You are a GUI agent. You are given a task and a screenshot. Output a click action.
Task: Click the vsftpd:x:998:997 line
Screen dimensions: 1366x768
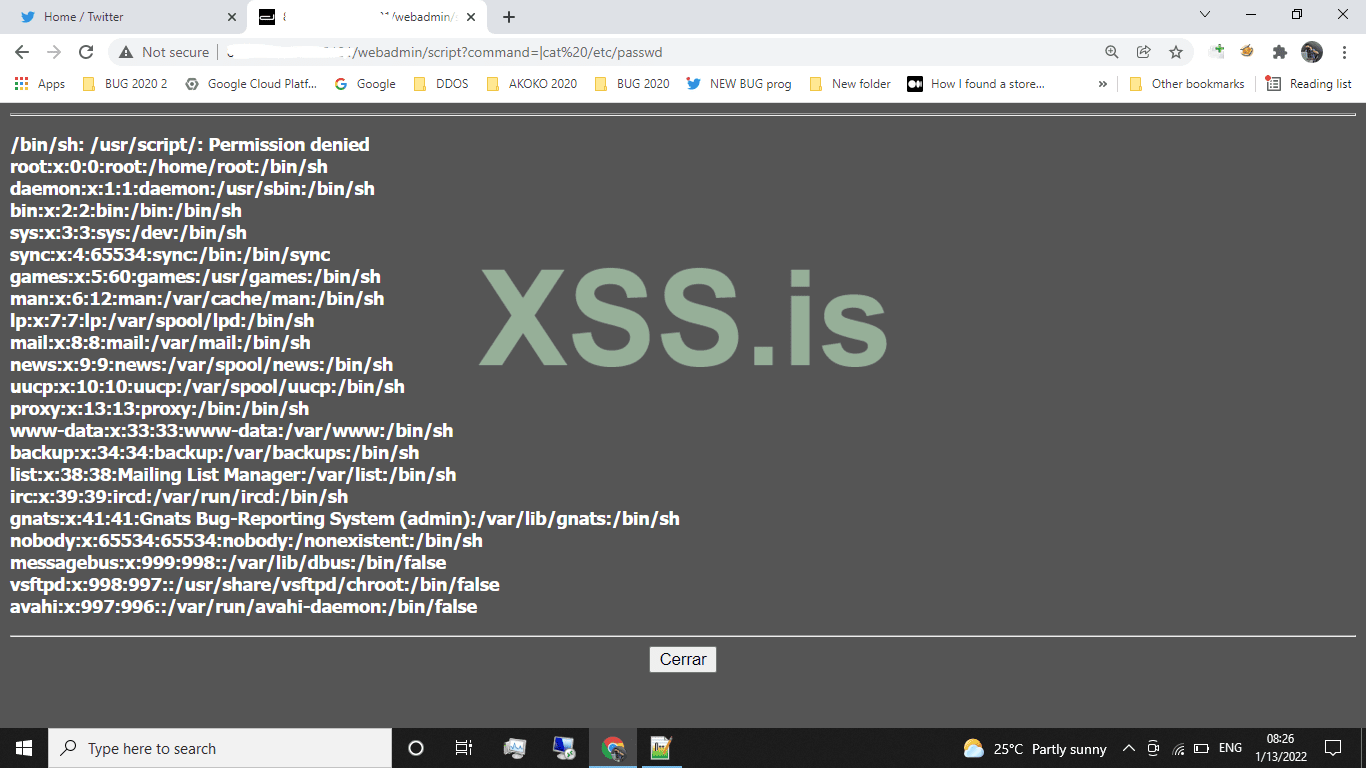click(255, 585)
